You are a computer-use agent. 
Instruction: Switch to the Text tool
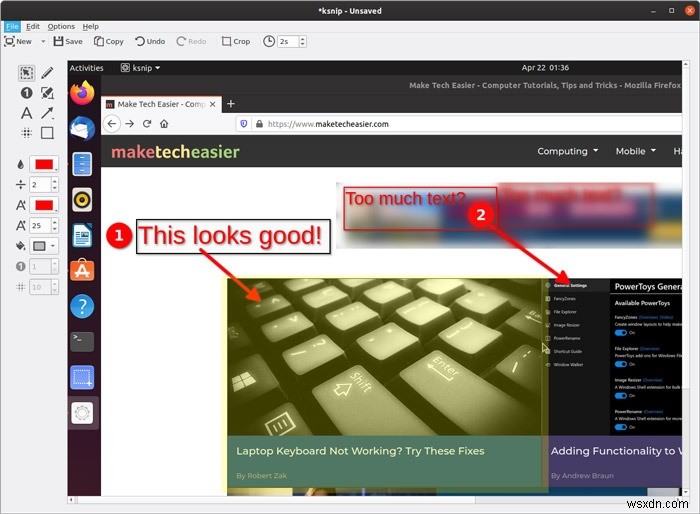[x=26, y=113]
